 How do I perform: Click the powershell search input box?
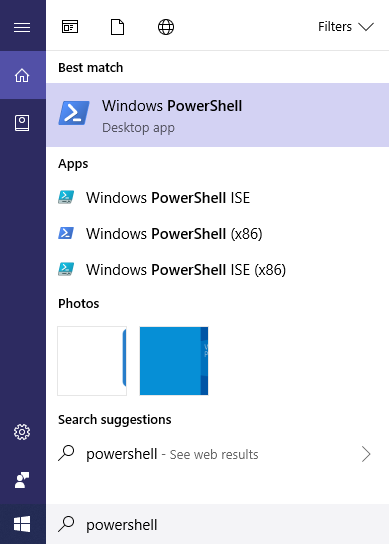(218, 524)
